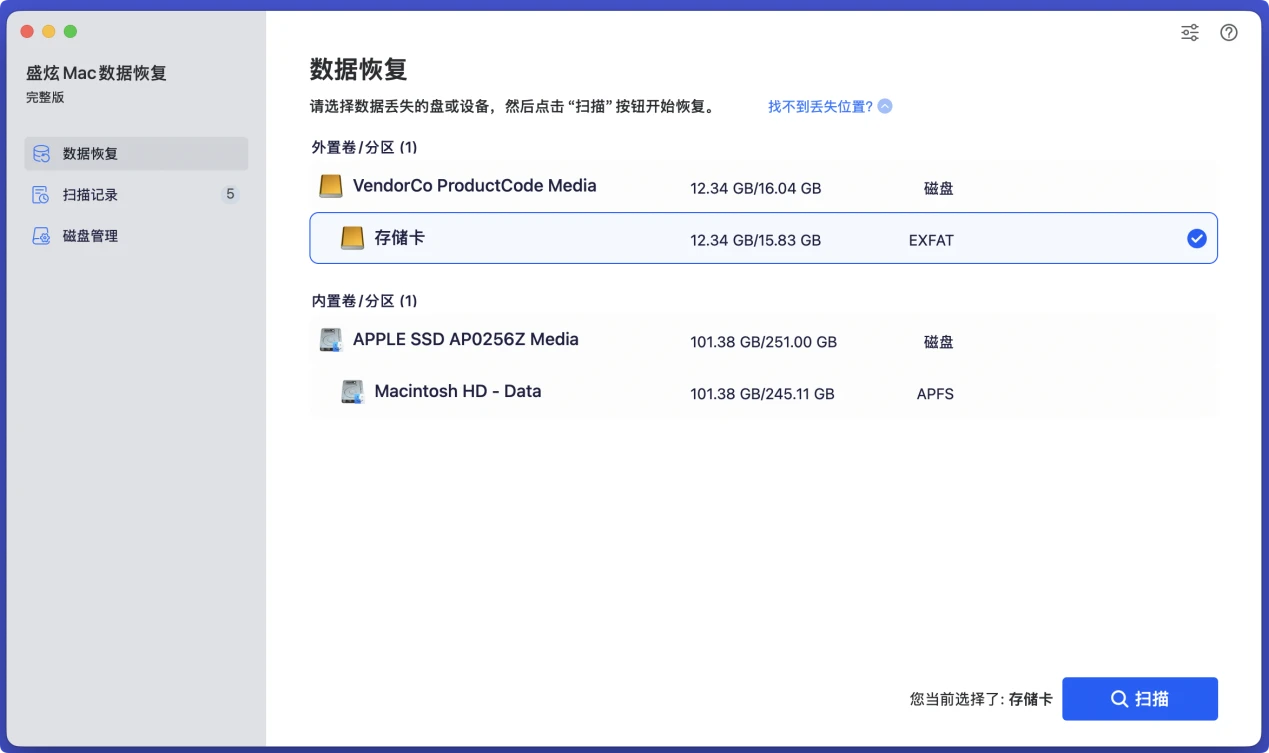Click the 存储卡 storage usage text
1269x753 pixels.
(755, 240)
